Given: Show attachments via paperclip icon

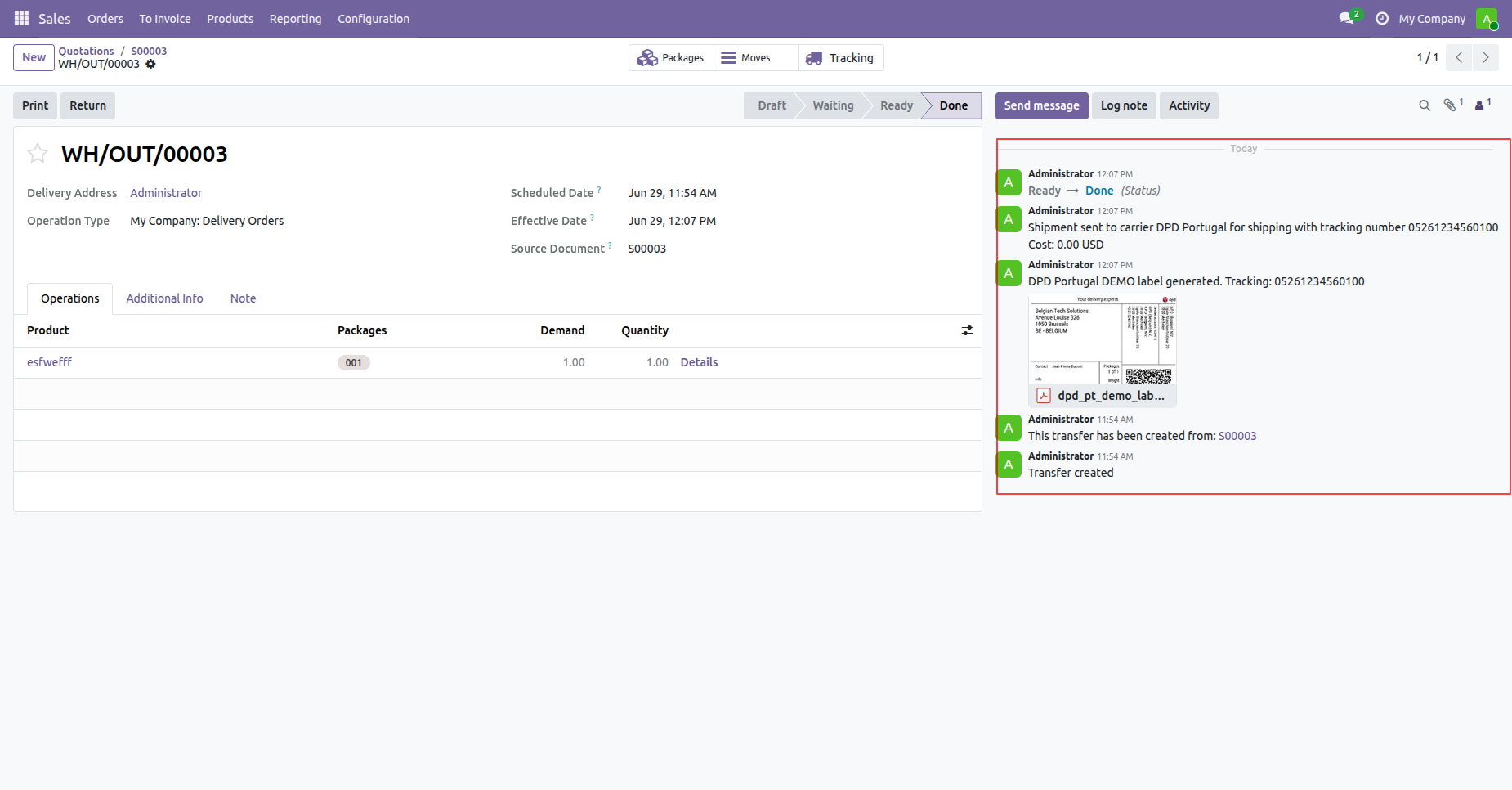Looking at the screenshot, I should (1452, 105).
